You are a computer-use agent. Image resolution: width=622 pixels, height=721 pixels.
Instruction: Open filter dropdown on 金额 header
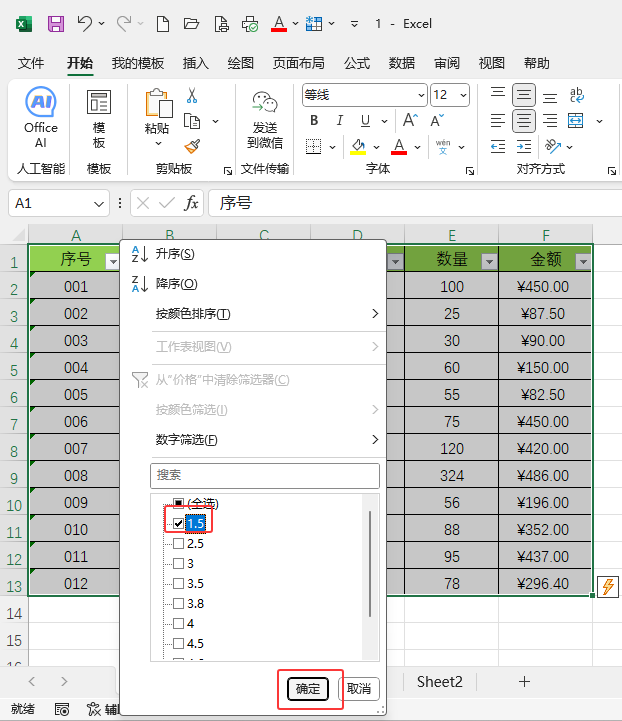583,262
